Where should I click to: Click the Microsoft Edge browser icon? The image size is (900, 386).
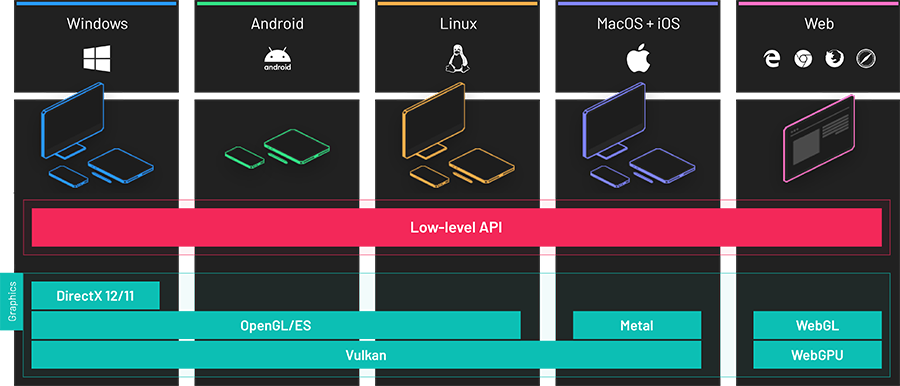[x=772, y=59]
